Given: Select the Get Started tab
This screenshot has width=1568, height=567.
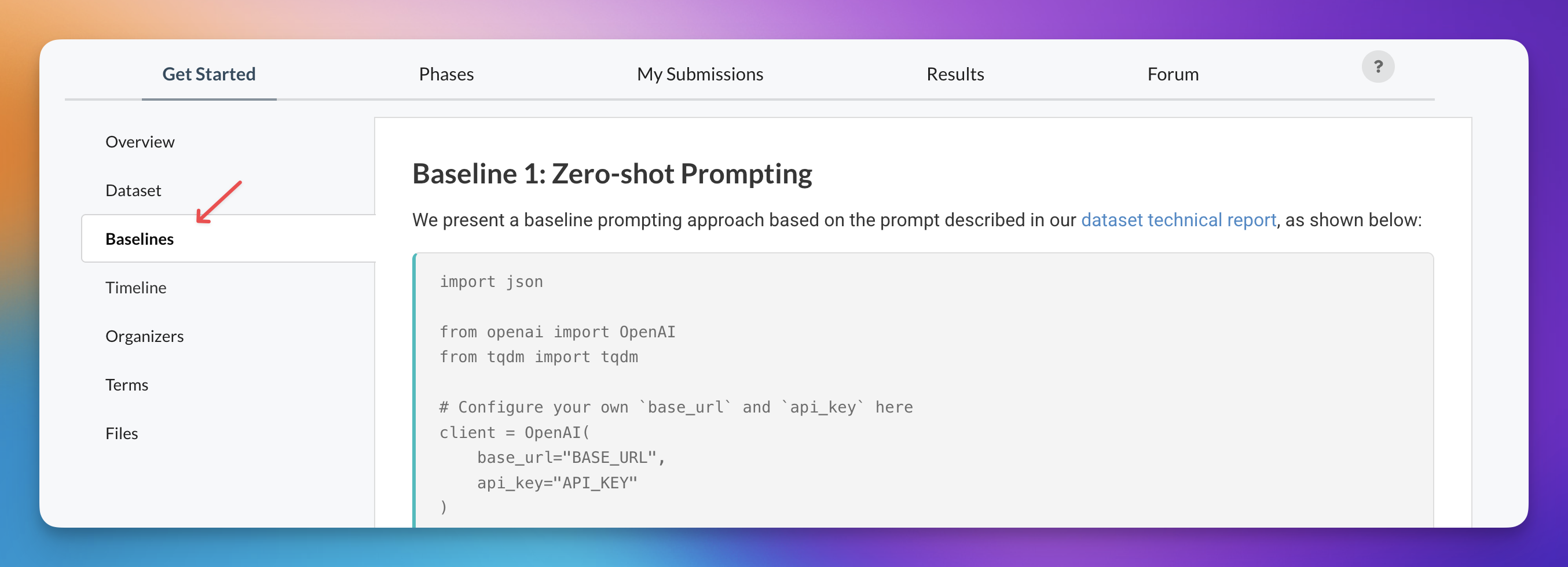Looking at the screenshot, I should pyautogui.click(x=209, y=73).
